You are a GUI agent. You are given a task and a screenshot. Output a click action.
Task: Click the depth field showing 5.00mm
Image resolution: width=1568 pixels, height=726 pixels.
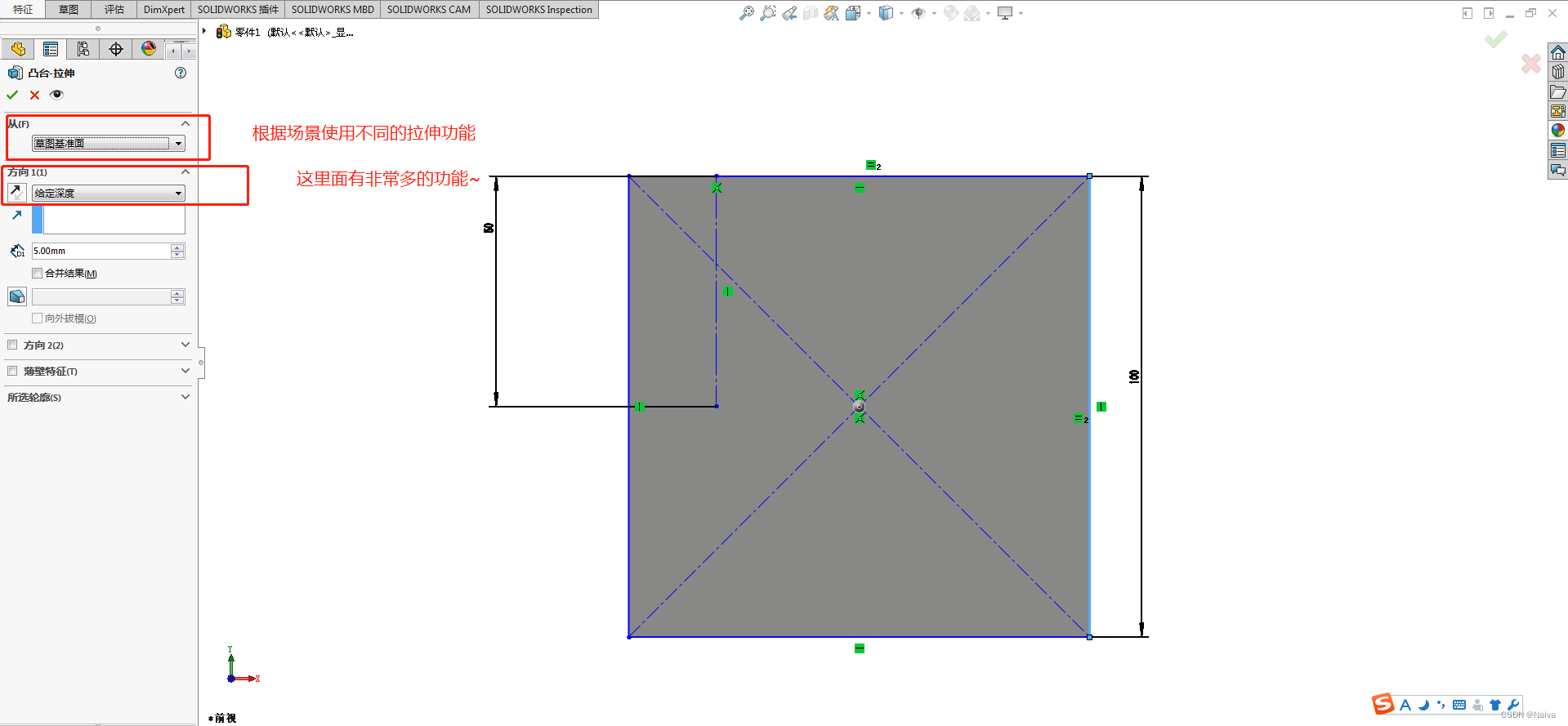point(101,252)
